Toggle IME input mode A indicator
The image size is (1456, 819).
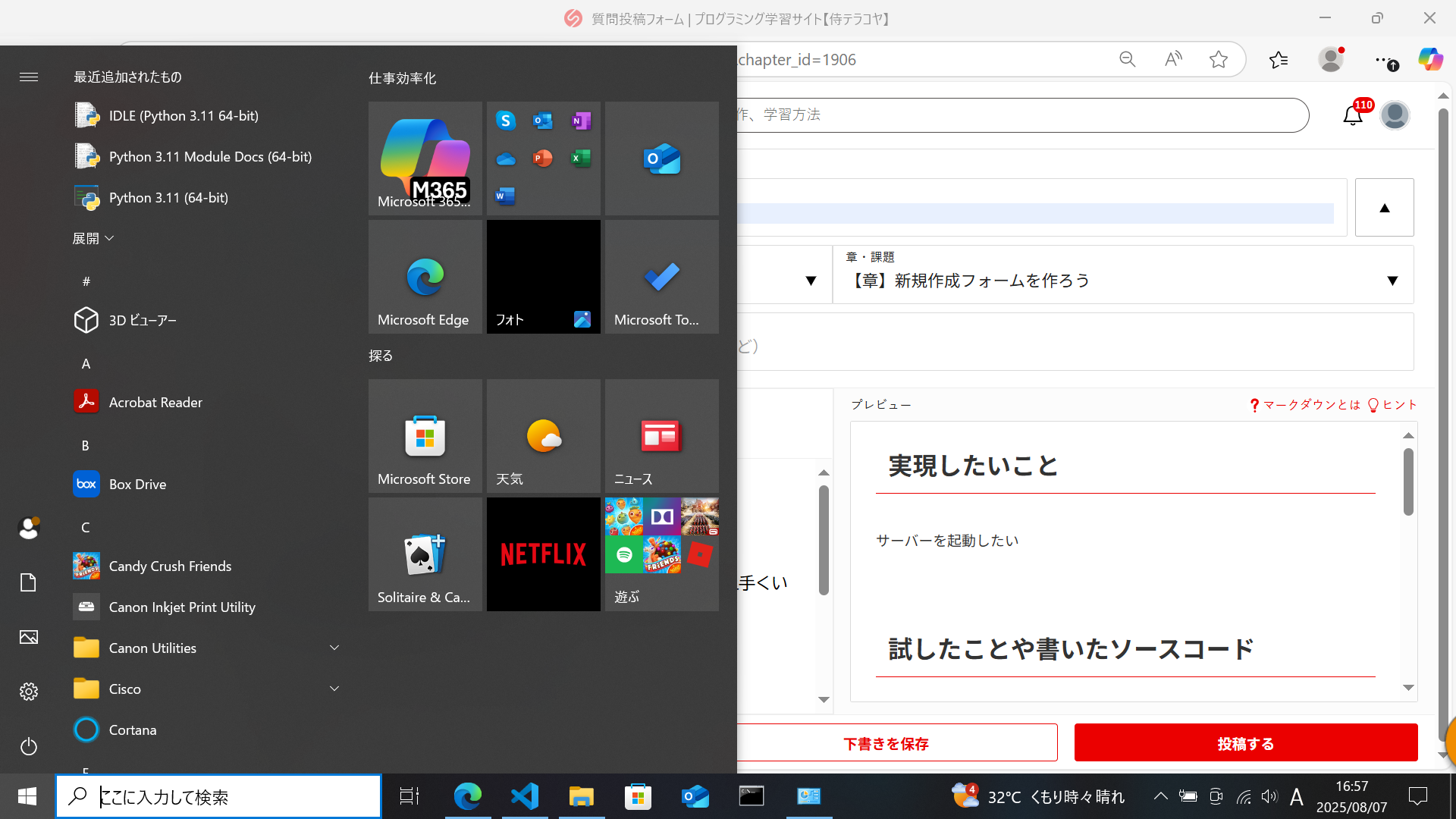(x=1297, y=796)
